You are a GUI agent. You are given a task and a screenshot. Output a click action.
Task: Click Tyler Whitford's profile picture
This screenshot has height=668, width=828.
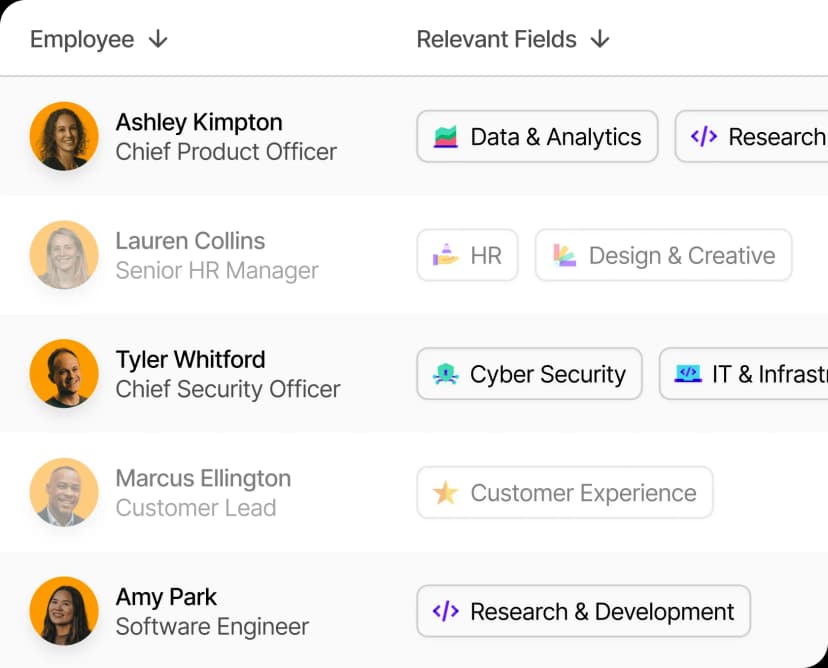coord(64,374)
